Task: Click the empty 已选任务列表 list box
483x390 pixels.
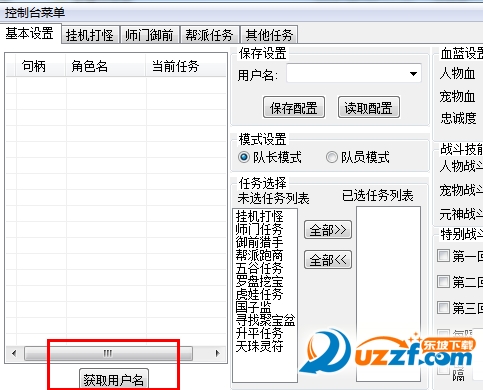Action: (388, 294)
